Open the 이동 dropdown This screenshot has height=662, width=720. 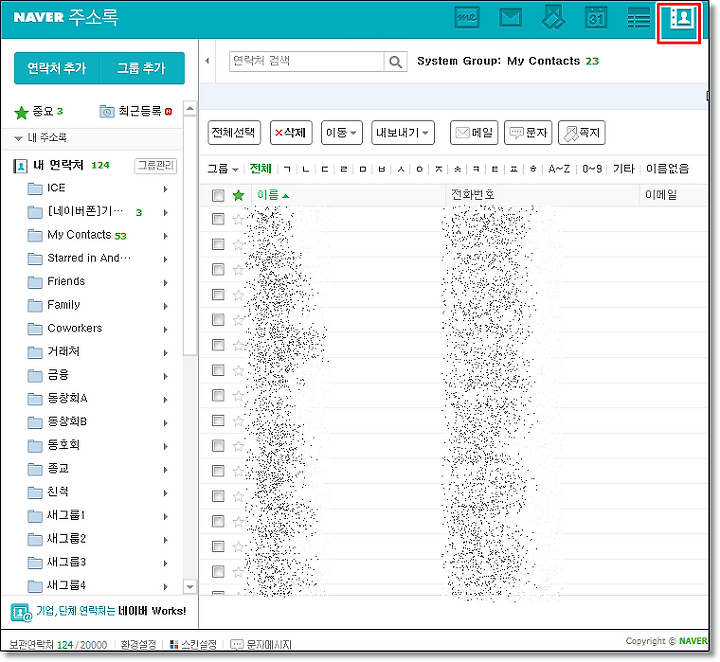pos(342,133)
